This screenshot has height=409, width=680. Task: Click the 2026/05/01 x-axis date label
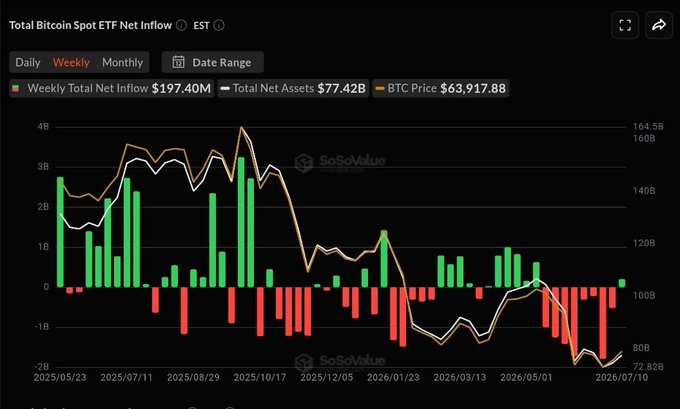526,377
